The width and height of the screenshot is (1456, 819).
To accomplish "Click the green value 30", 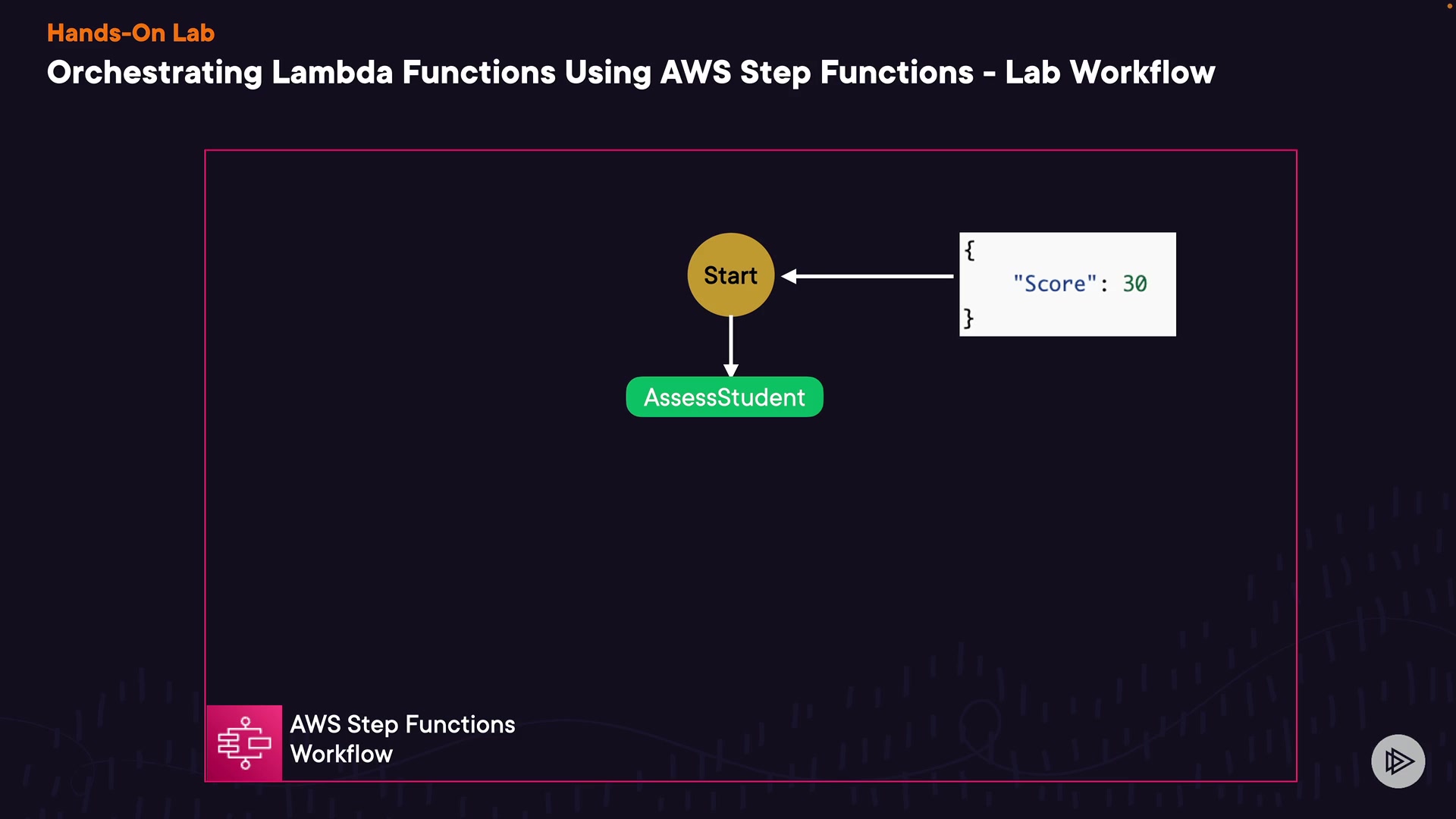I will point(1134,284).
